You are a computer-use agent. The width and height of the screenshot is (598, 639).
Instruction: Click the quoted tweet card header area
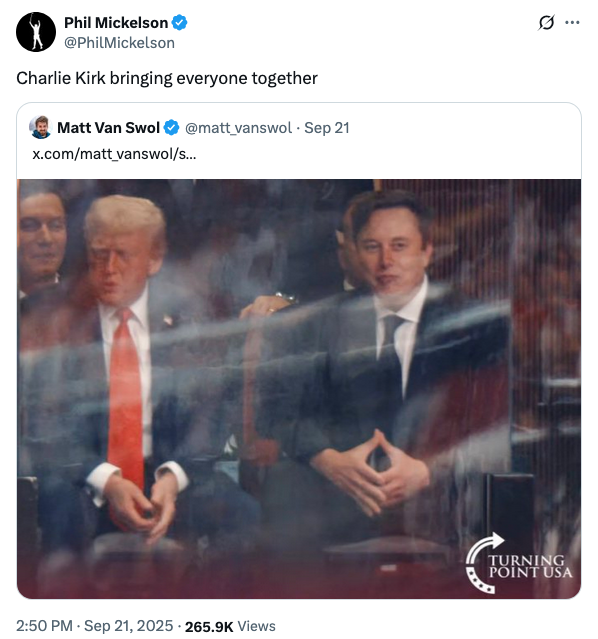click(299, 141)
